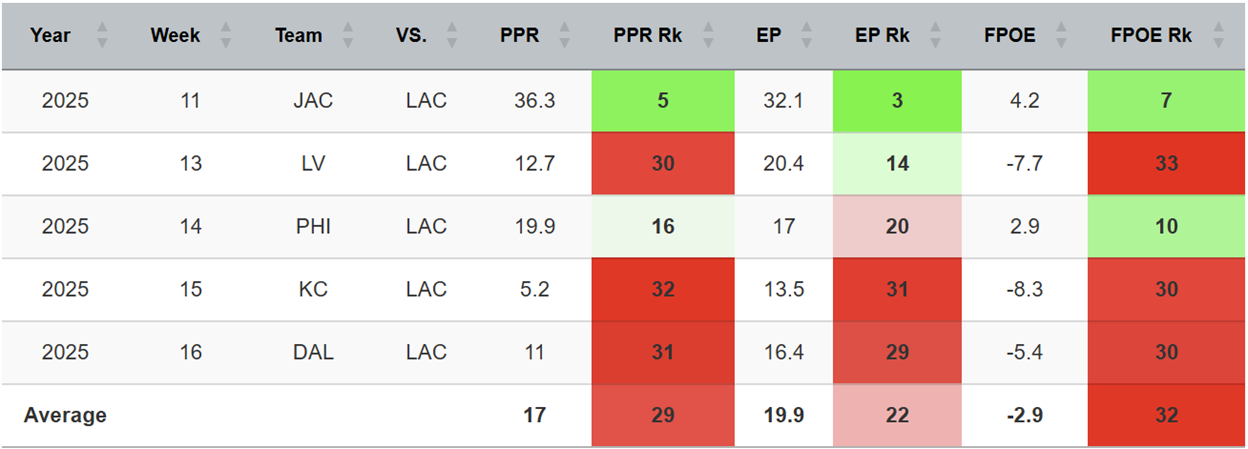This screenshot has width=1248, height=449.
Task: Click FPOE Rk sort arrows
Action: coord(1218,36)
